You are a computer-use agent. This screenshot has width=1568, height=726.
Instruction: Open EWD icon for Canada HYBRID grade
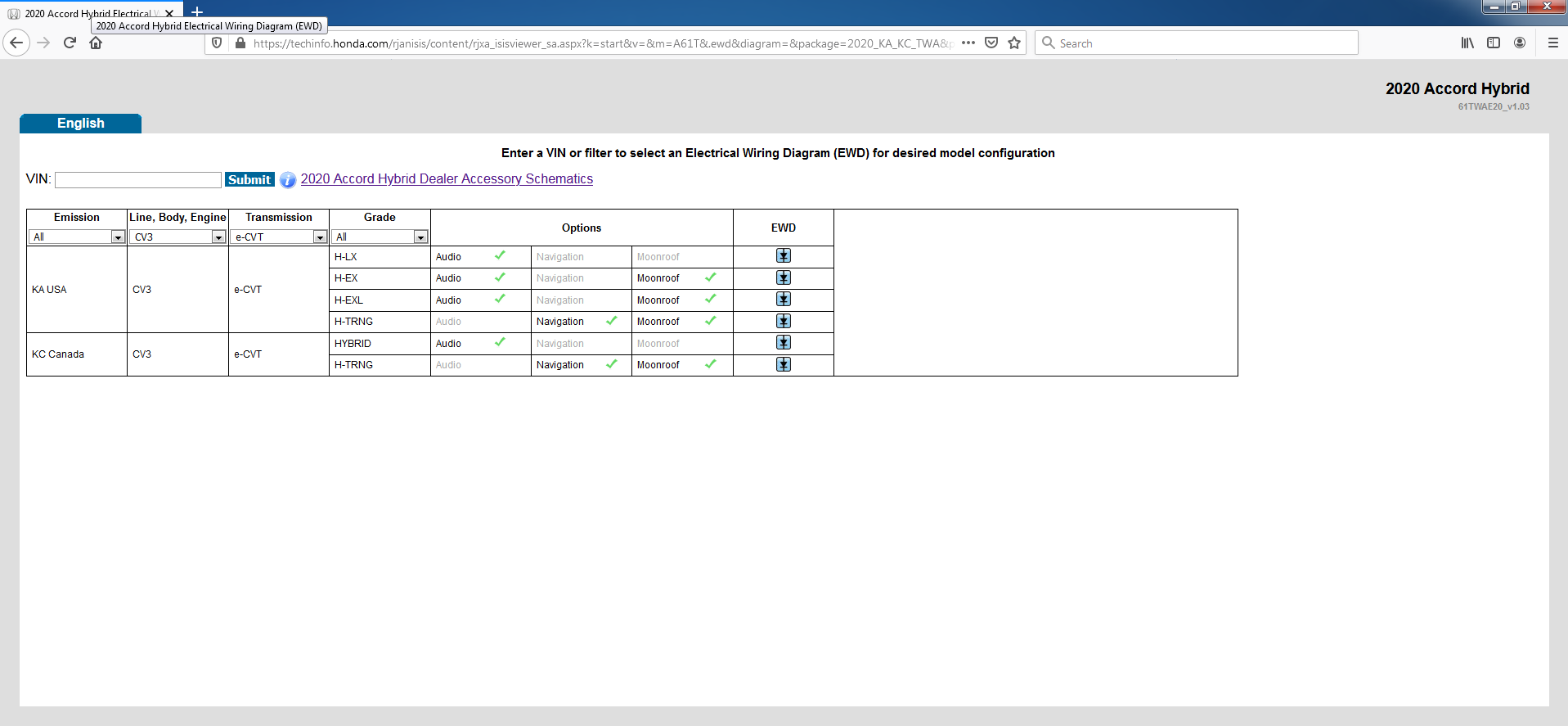[783, 343]
